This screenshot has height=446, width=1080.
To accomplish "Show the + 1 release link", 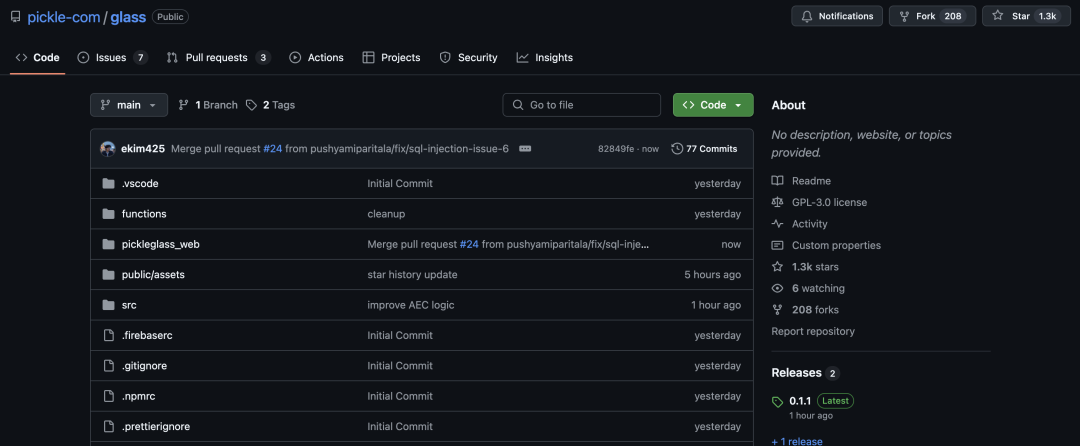I will coord(797,441).
